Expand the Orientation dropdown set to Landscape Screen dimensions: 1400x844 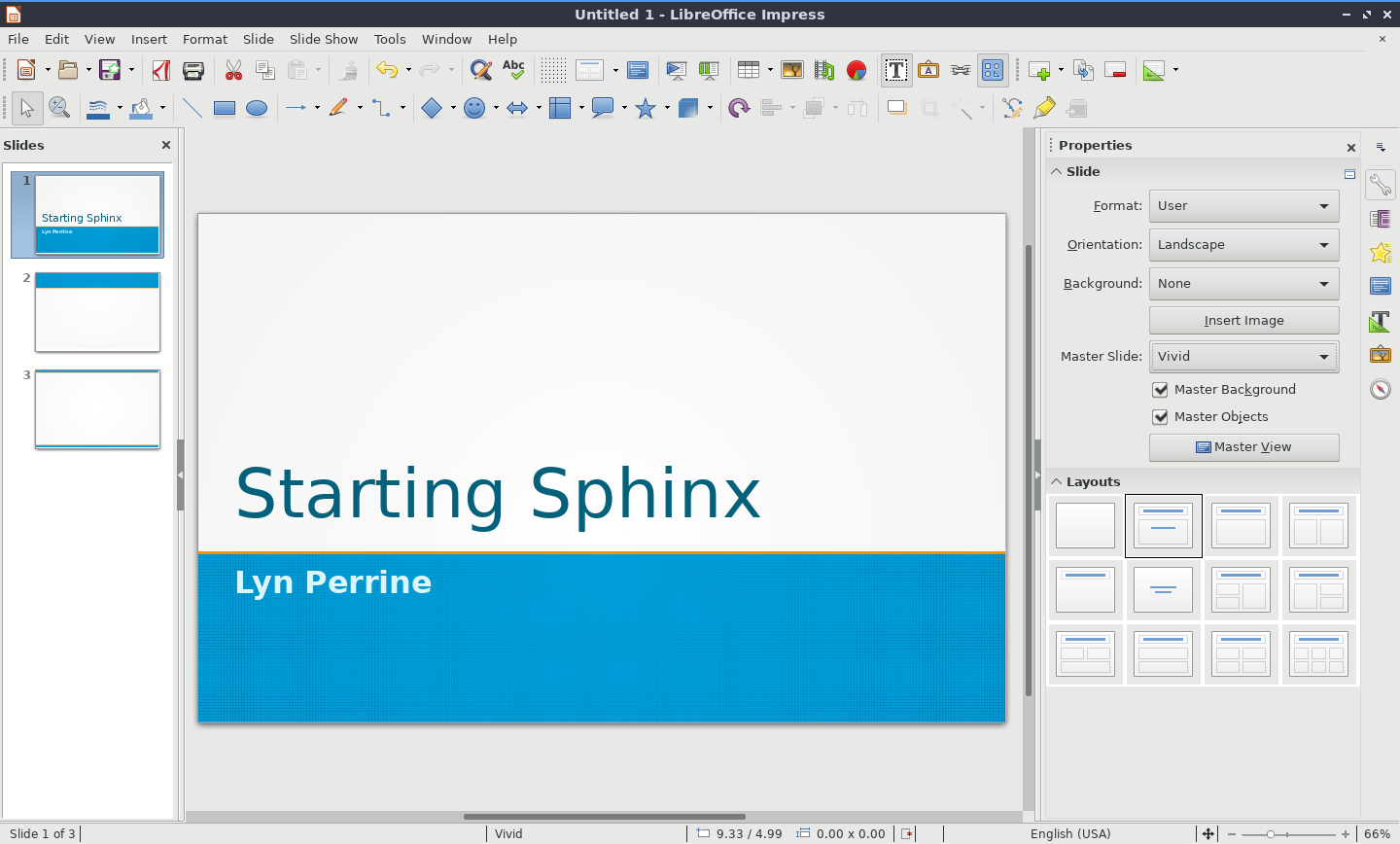pos(1243,245)
